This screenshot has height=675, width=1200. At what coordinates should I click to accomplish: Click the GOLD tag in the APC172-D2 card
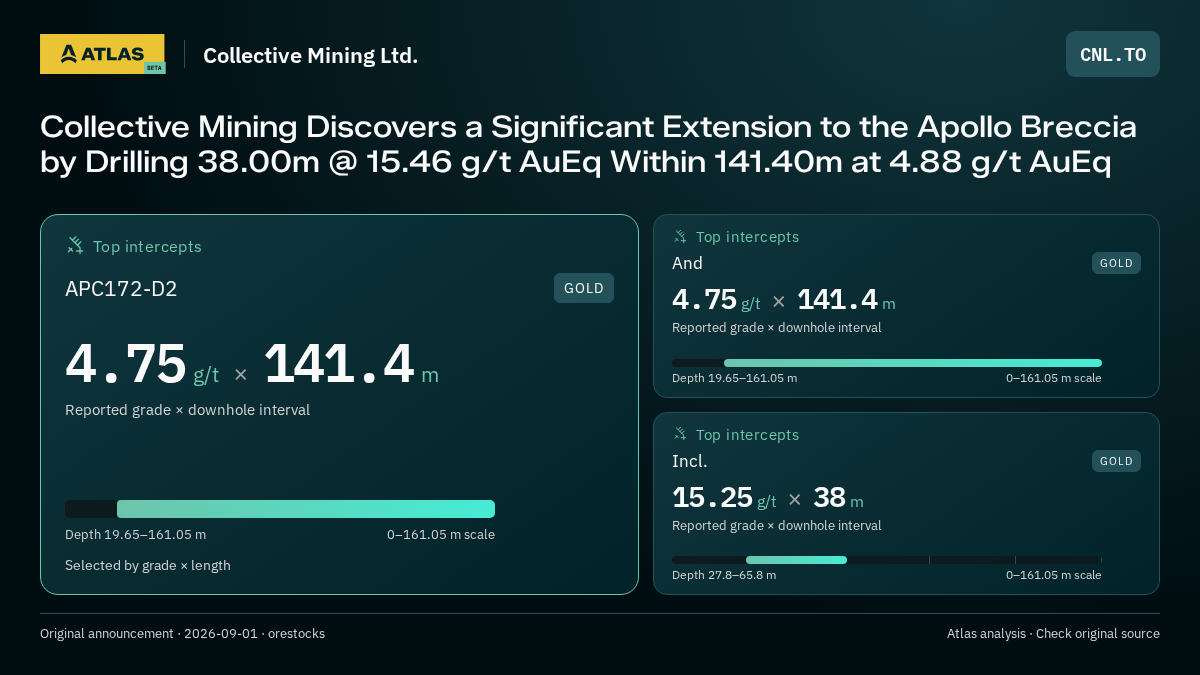tap(584, 288)
